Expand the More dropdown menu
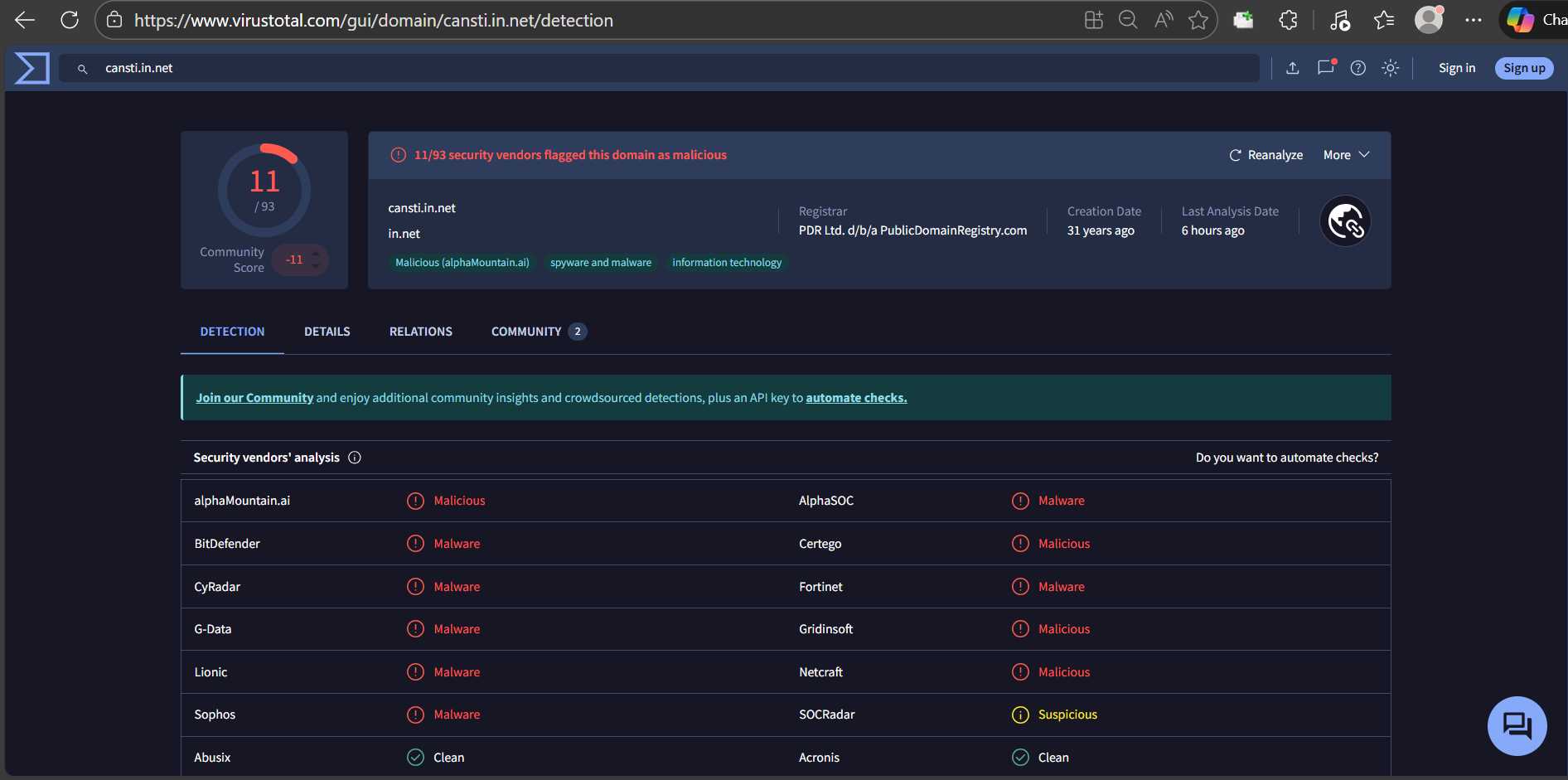 pos(1346,155)
